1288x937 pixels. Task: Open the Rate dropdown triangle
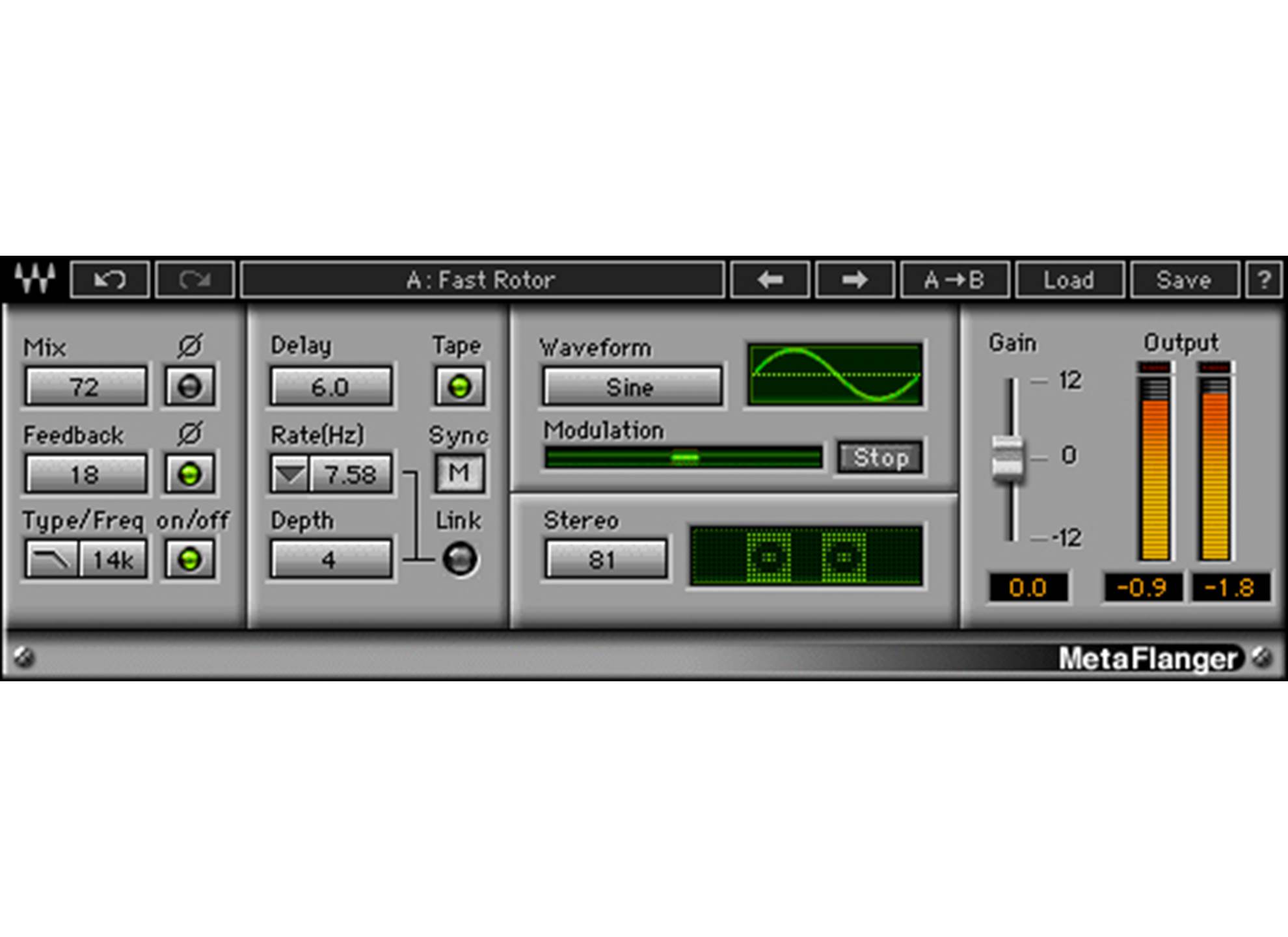(289, 474)
